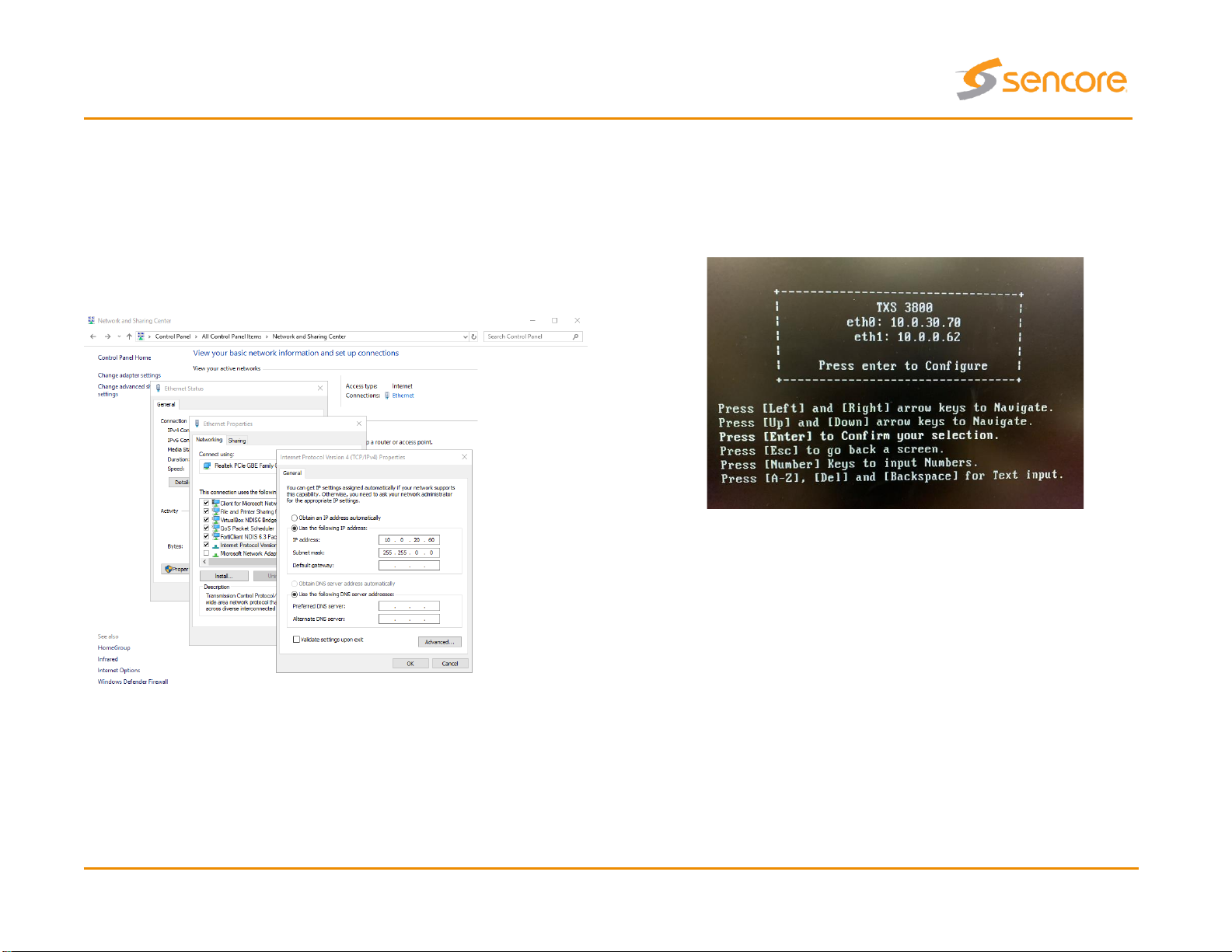1232x952 pixels.
Task: Expand breadcrumb chevron after Control Panel
Action: pyautogui.click(x=196, y=337)
